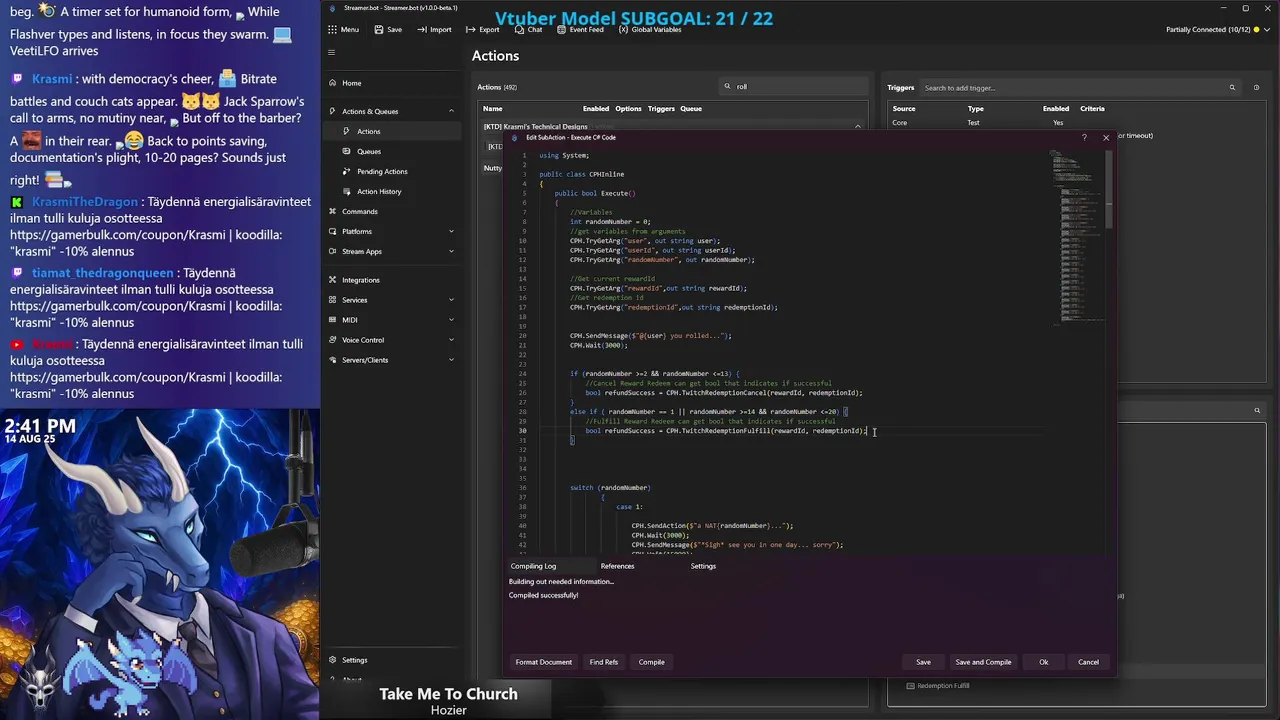Click the Action History icon

(x=348, y=191)
